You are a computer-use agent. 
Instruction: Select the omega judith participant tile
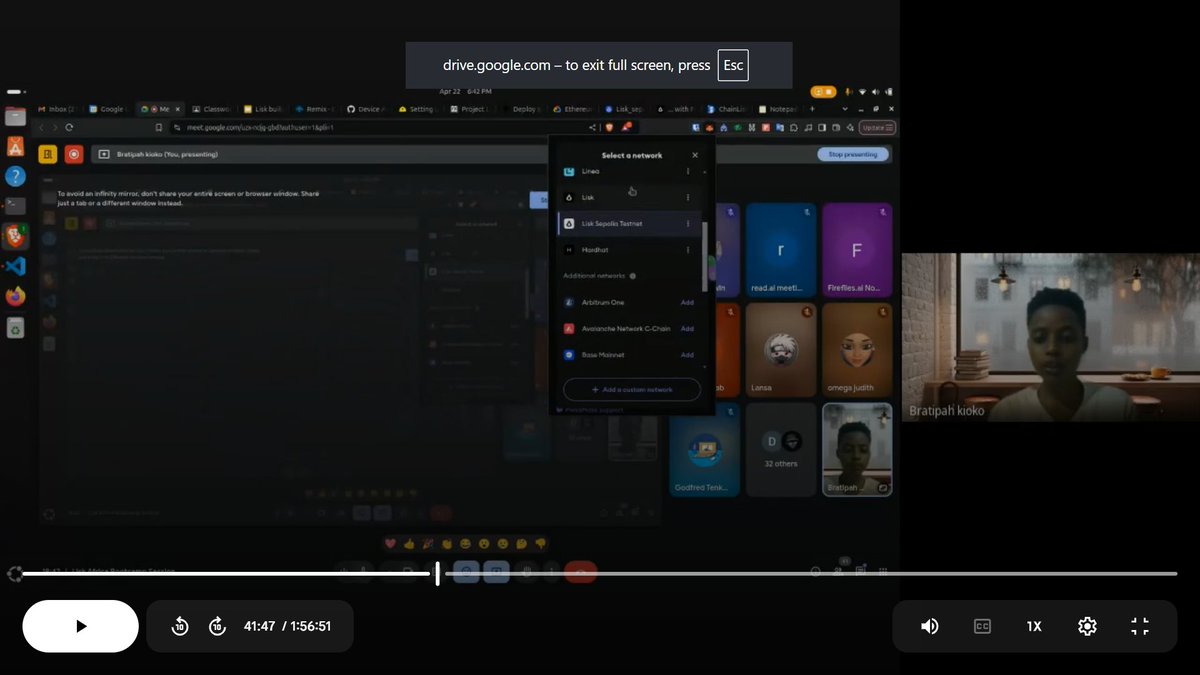coord(856,350)
